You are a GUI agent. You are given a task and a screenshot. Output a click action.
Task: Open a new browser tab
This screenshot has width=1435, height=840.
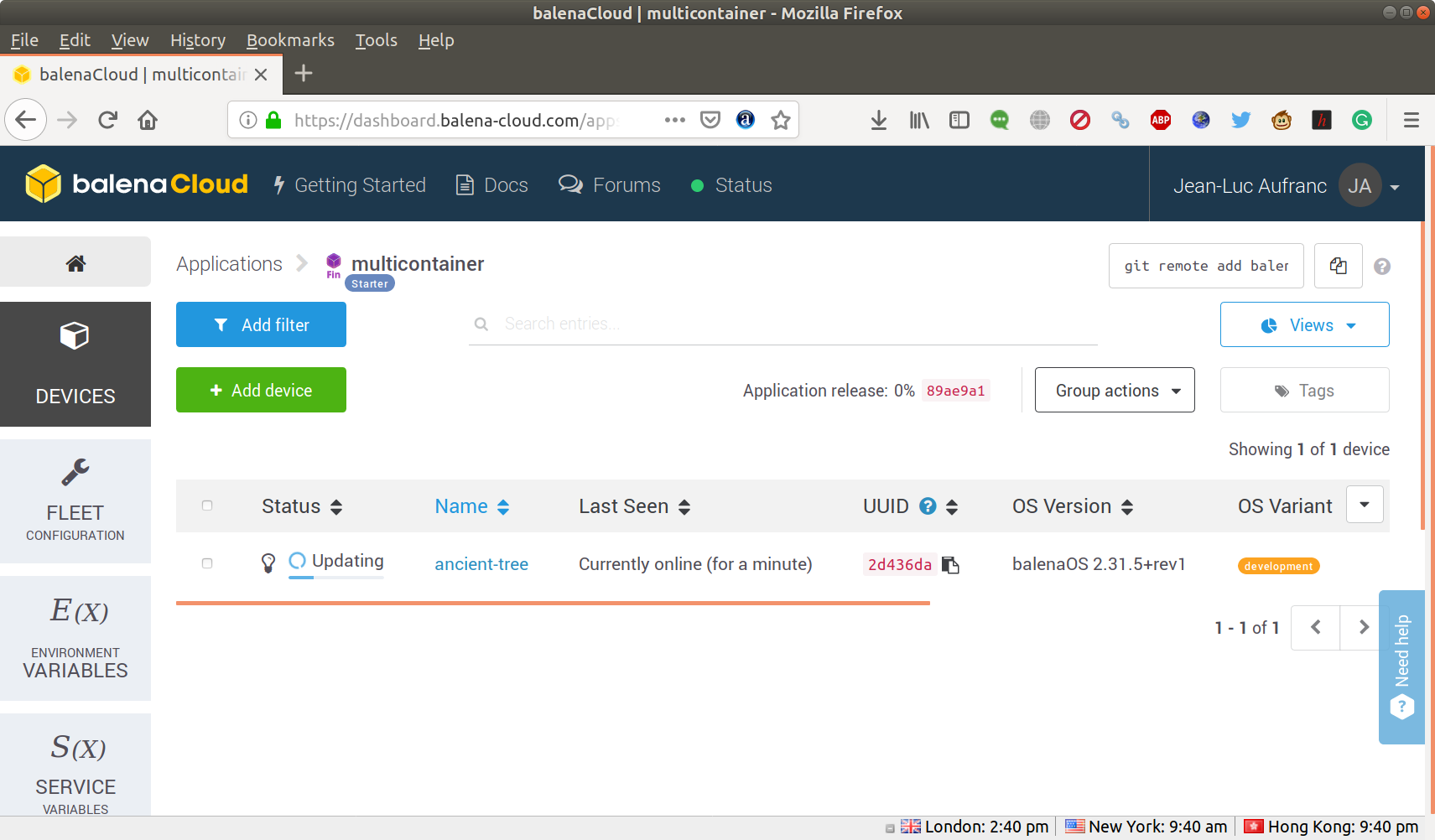coord(304,74)
